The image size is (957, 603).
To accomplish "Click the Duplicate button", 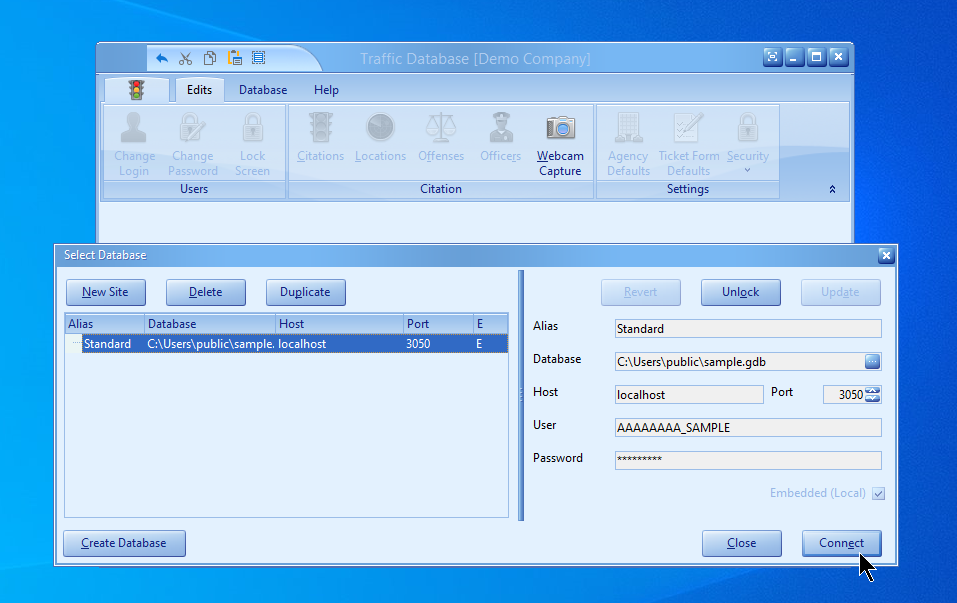I will click(x=305, y=292).
